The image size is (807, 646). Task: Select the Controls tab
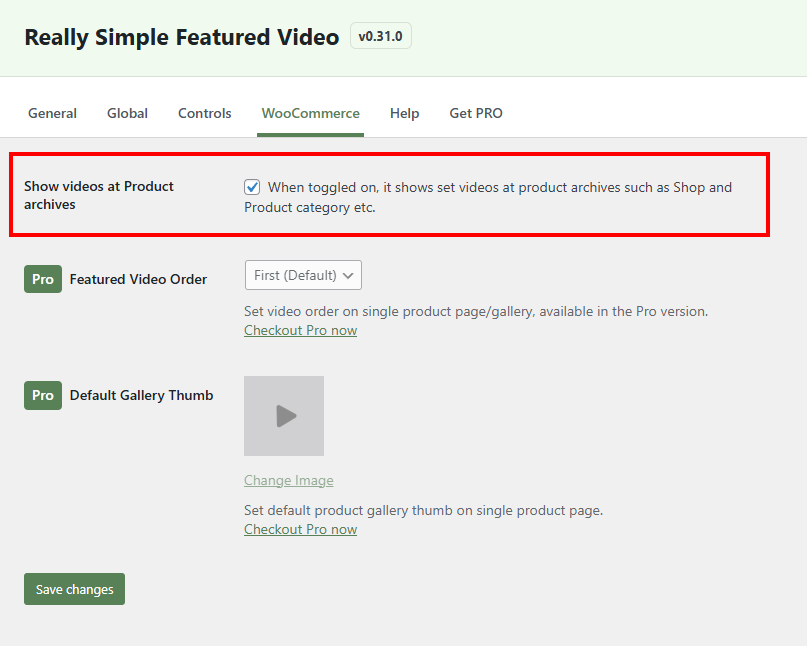(204, 113)
